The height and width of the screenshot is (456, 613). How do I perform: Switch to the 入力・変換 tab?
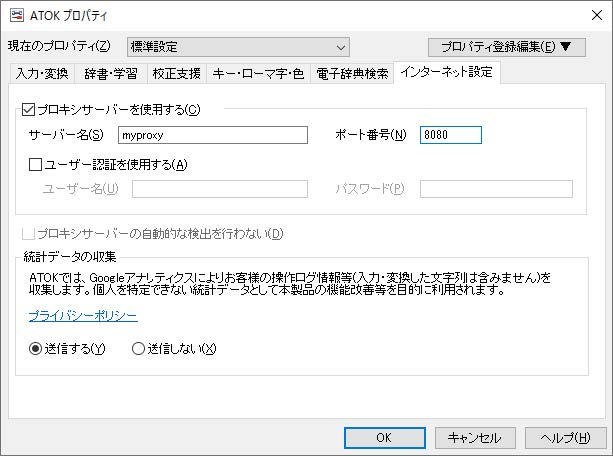42,74
